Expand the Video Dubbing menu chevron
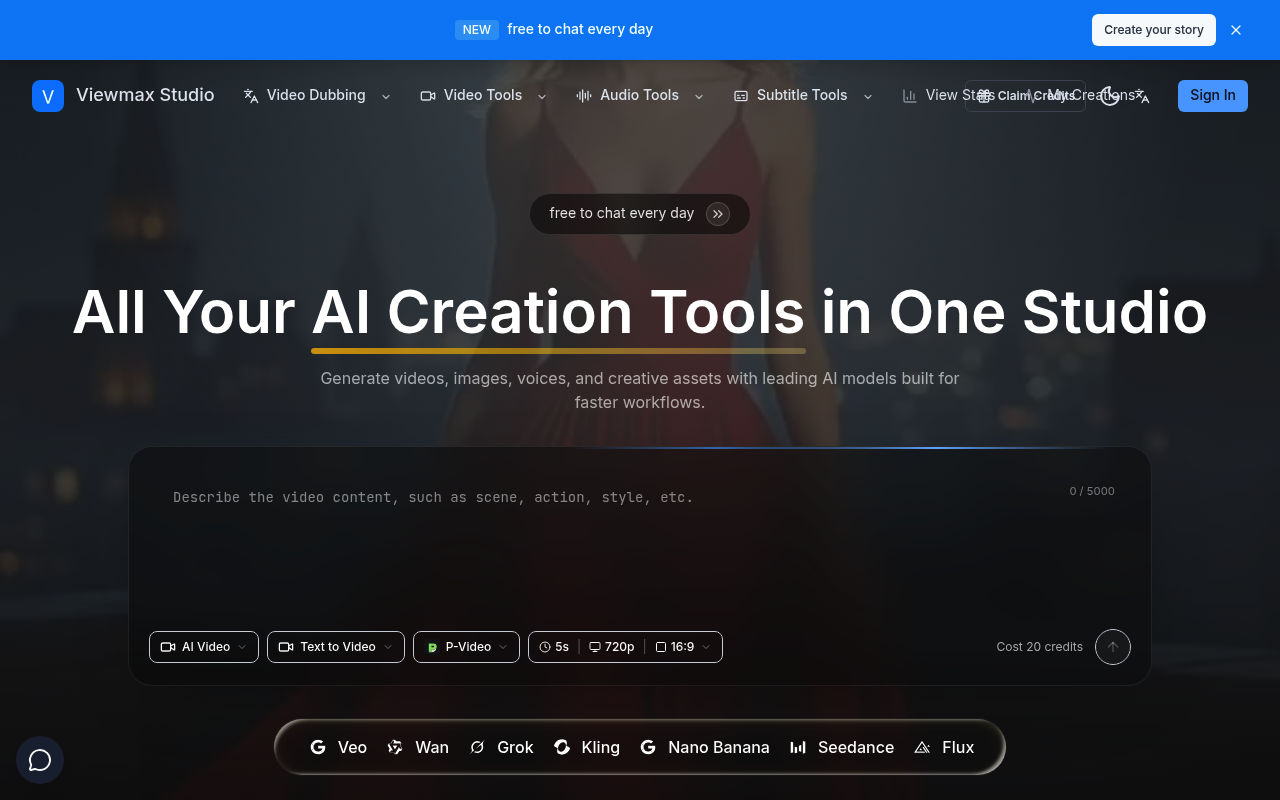Screen dimensions: 1280x800 386,96
